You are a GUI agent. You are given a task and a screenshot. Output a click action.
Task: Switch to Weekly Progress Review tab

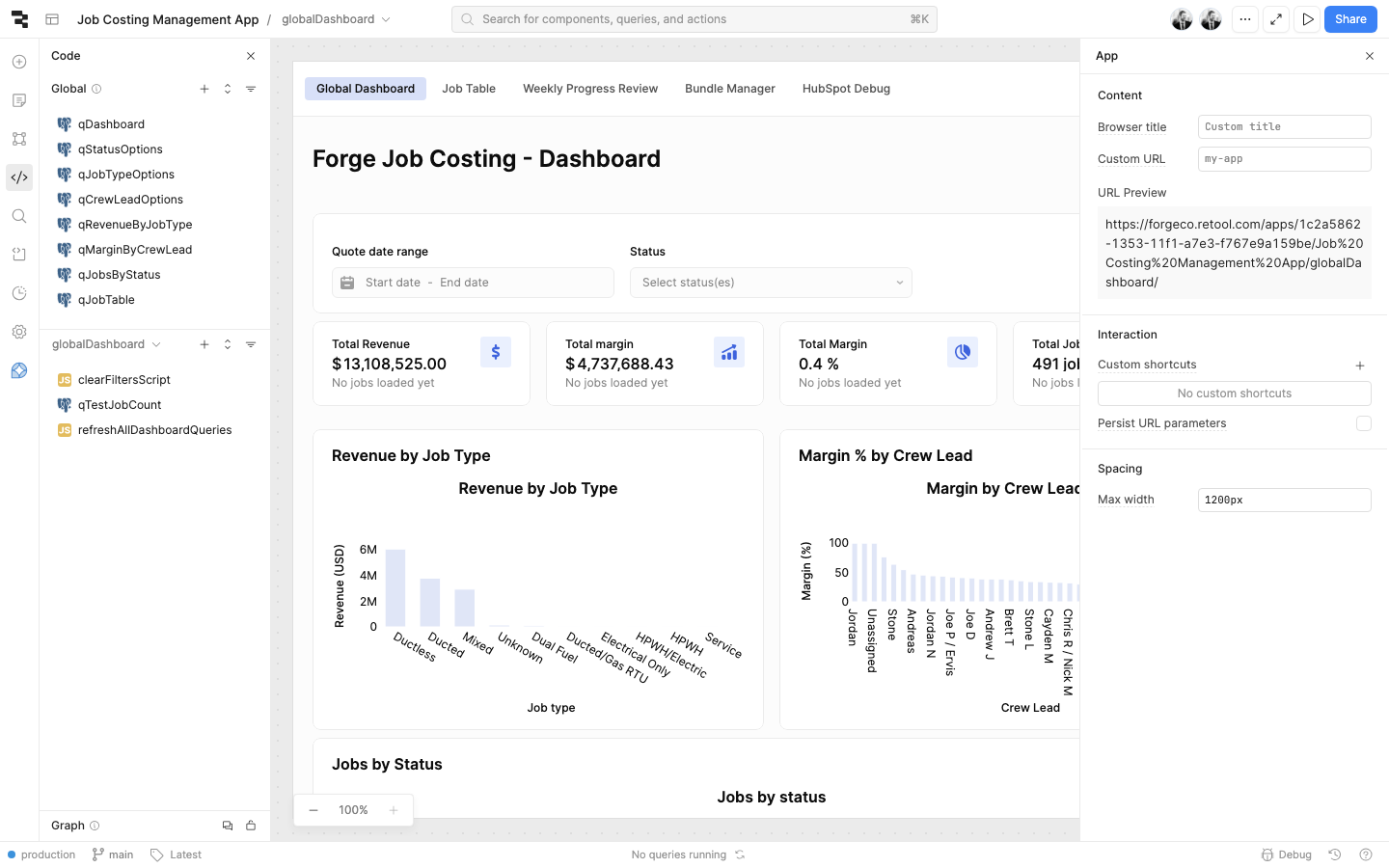click(x=590, y=89)
